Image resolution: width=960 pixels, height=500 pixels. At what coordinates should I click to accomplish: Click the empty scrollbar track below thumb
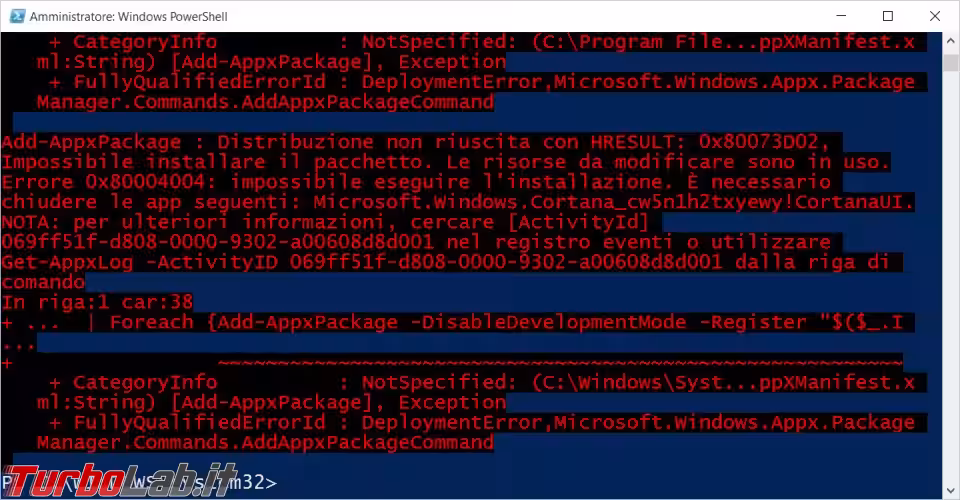pos(951,275)
